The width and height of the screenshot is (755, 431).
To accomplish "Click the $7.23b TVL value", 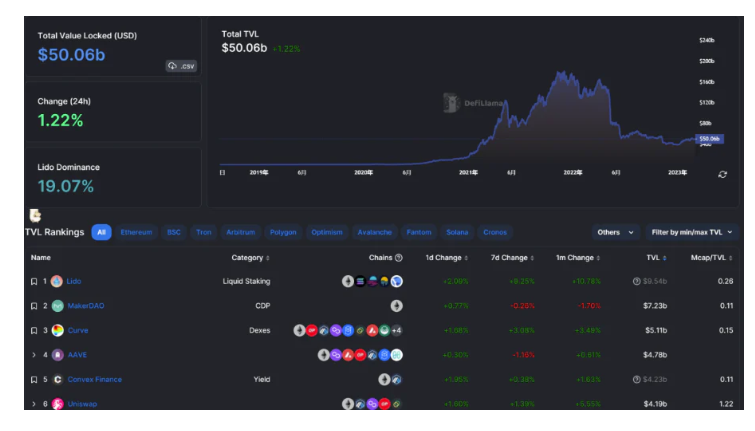I will (655, 306).
